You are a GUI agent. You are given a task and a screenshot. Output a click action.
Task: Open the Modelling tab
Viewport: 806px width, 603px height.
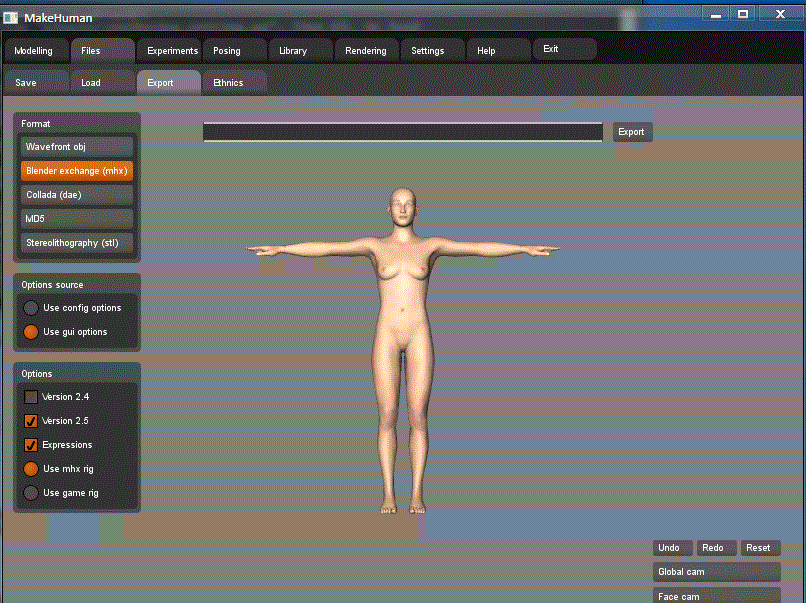(x=34, y=51)
